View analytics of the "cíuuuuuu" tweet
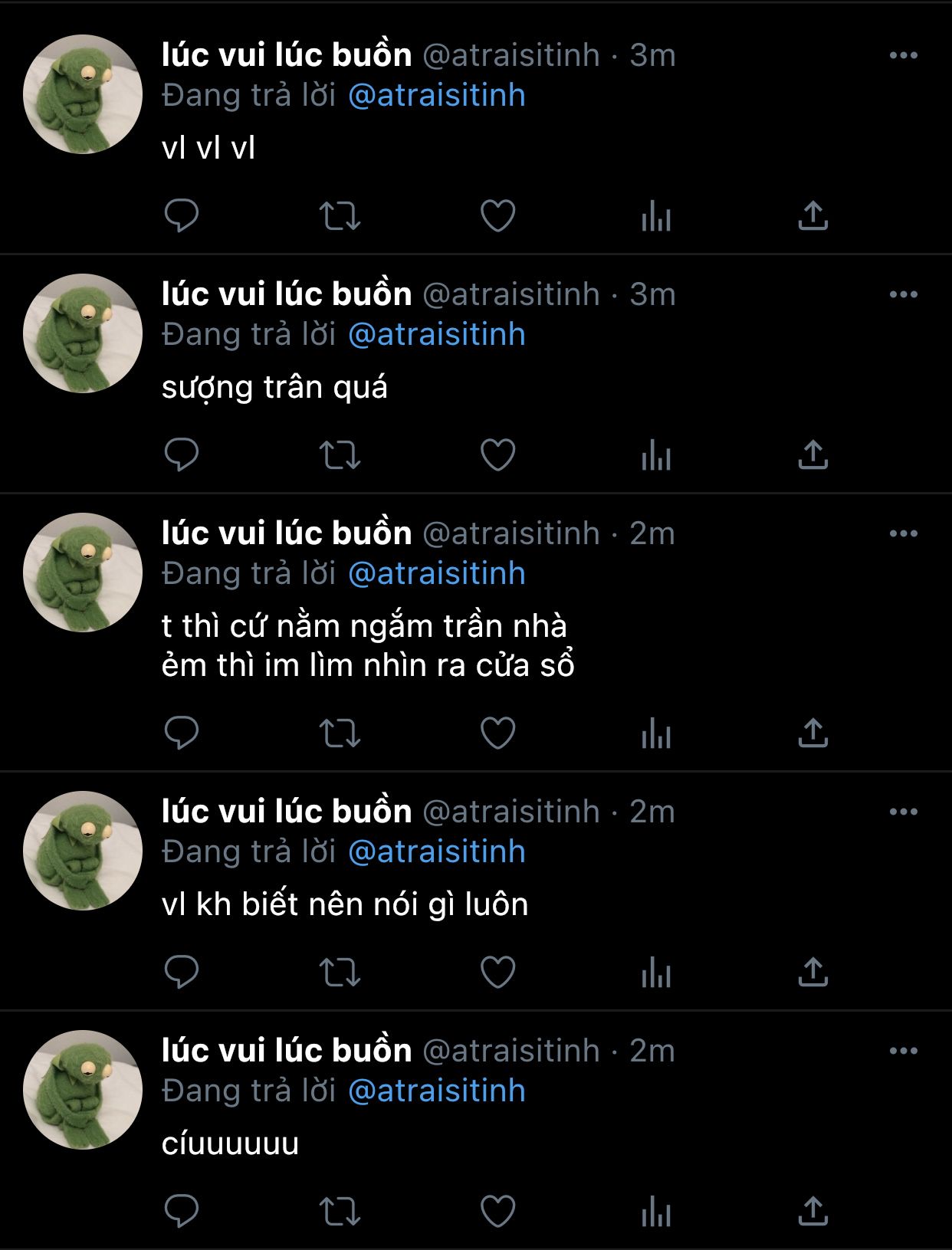952x1250 pixels. click(x=656, y=1211)
